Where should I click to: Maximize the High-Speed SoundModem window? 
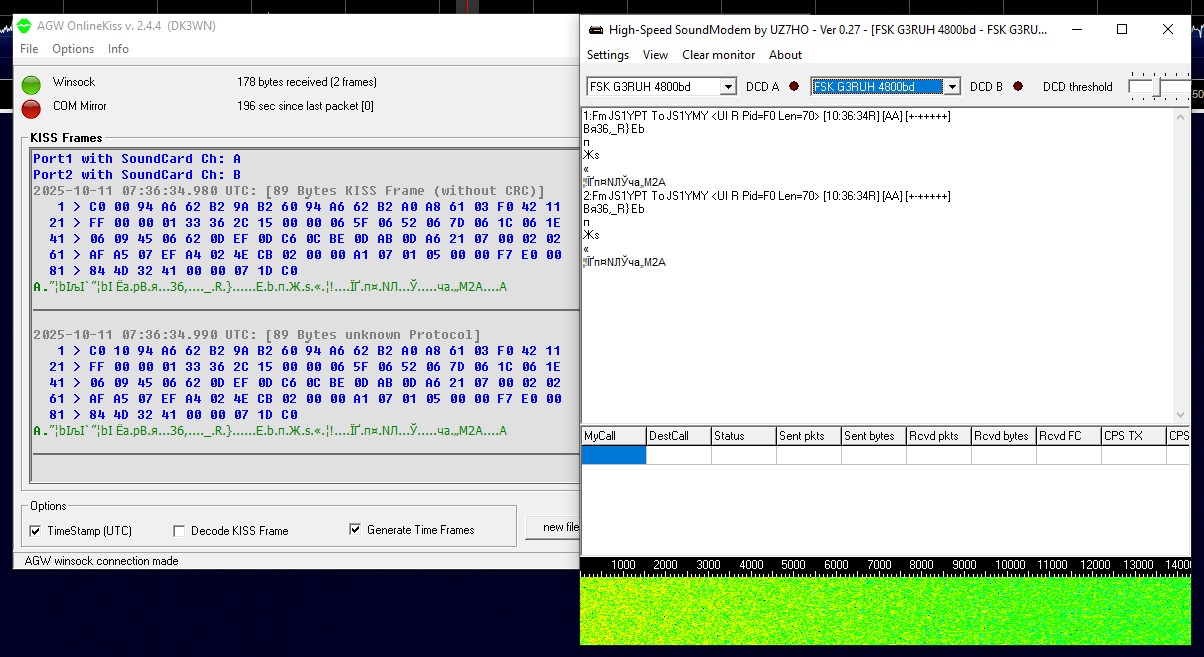tap(1122, 30)
